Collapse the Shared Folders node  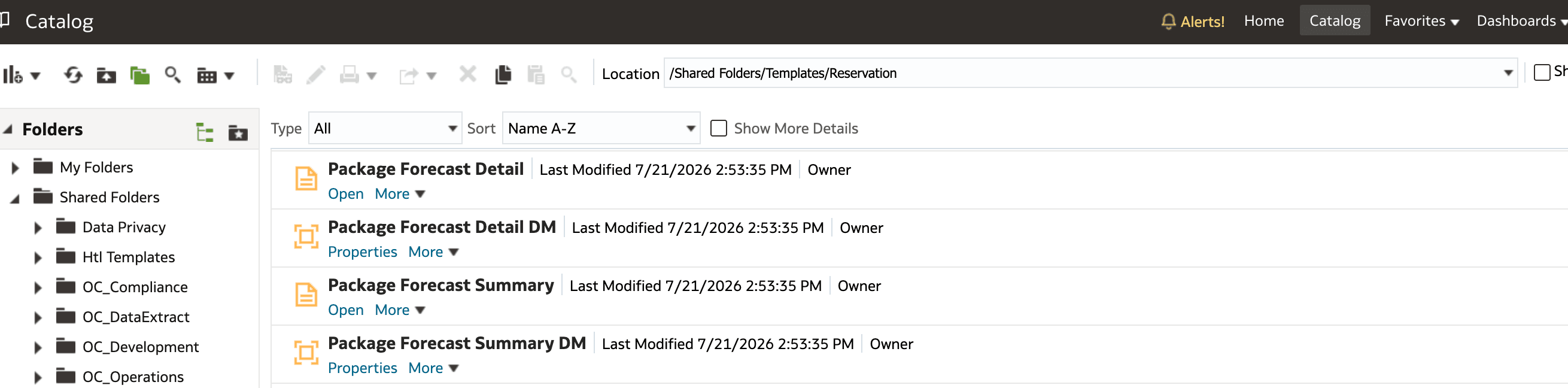pos(15,198)
